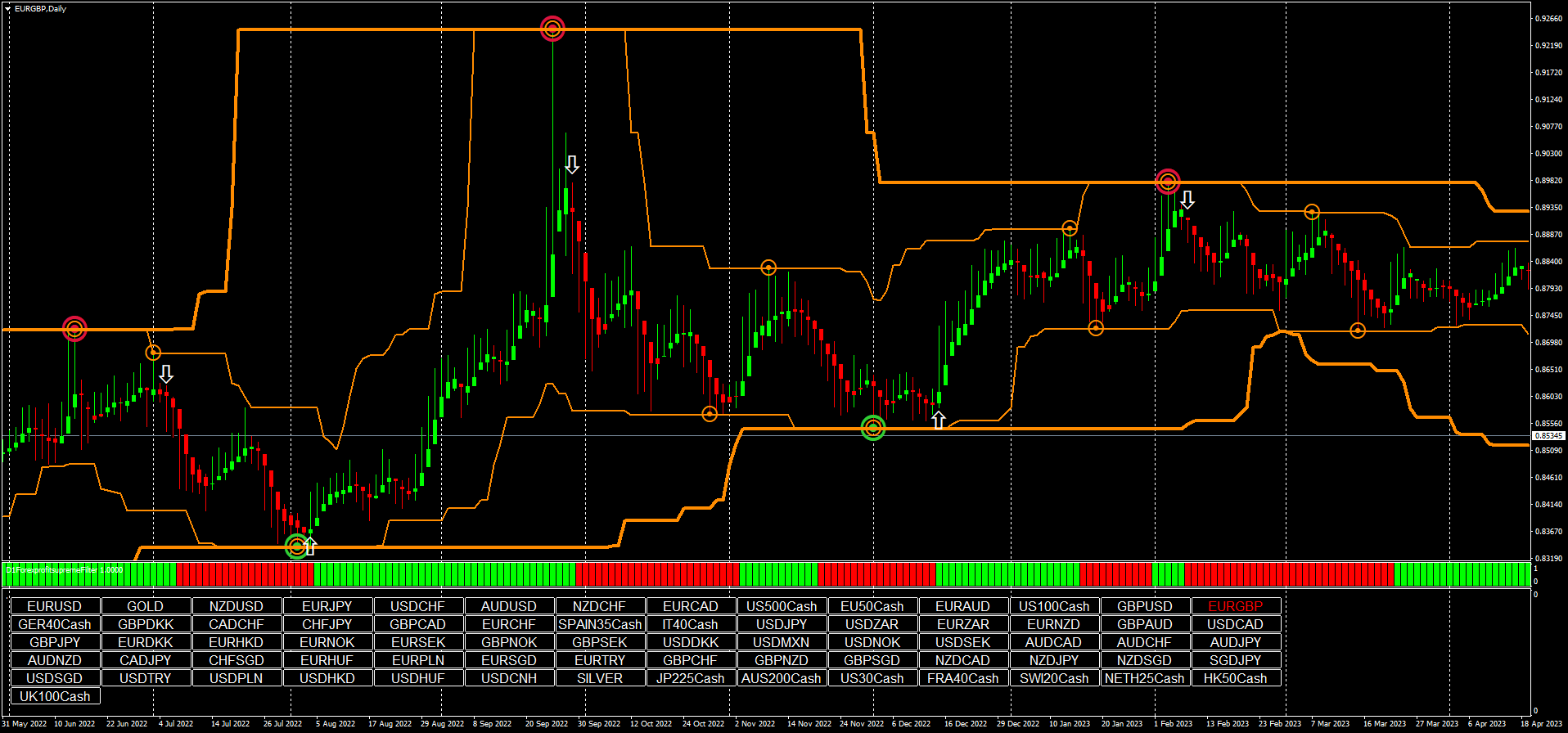Choose the USDJPY symbol button

click(782, 624)
